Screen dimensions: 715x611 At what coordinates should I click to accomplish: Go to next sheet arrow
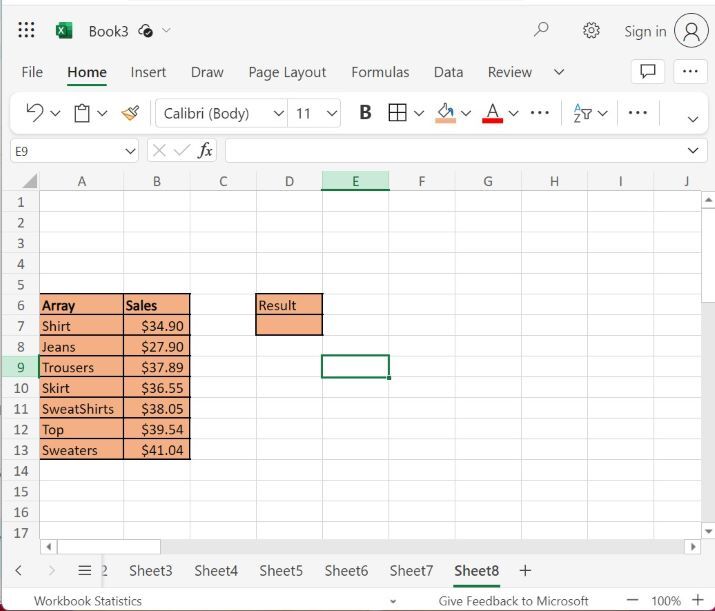(x=52, y=570)
